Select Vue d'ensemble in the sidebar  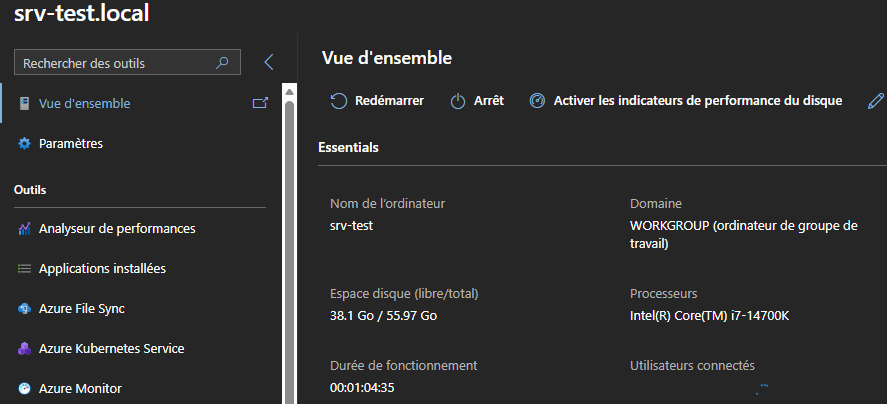point(84,103)
